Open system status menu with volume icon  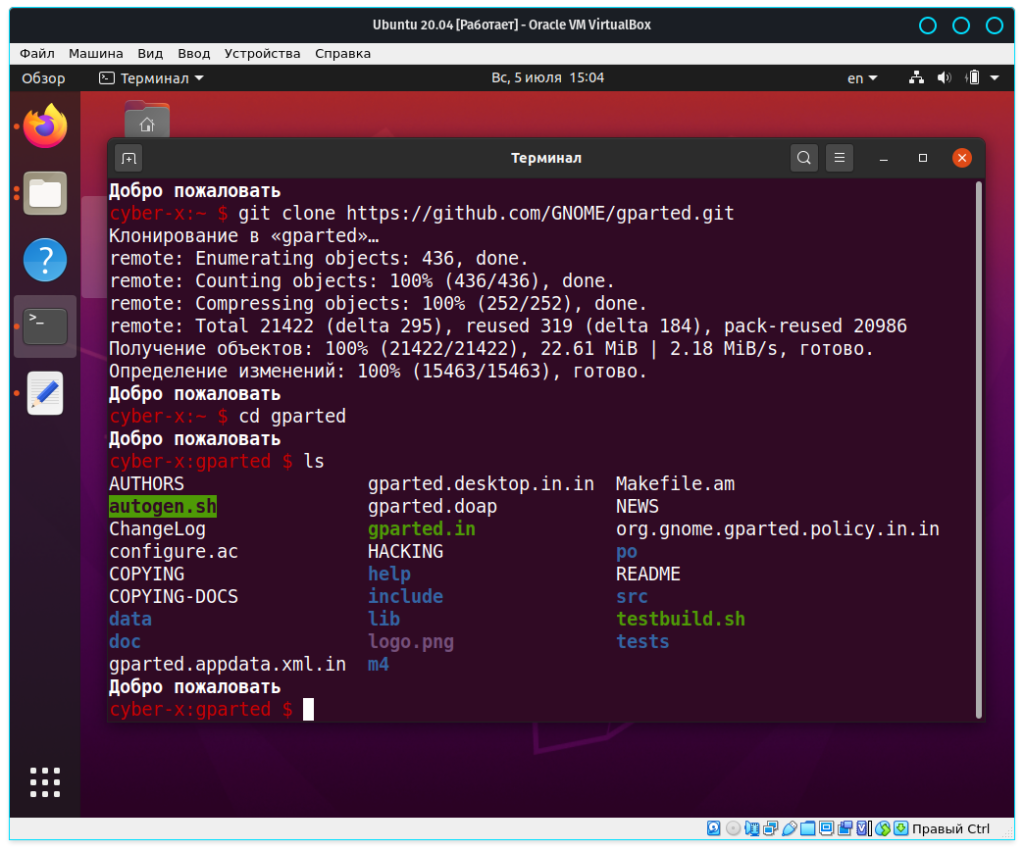[945, 78]
